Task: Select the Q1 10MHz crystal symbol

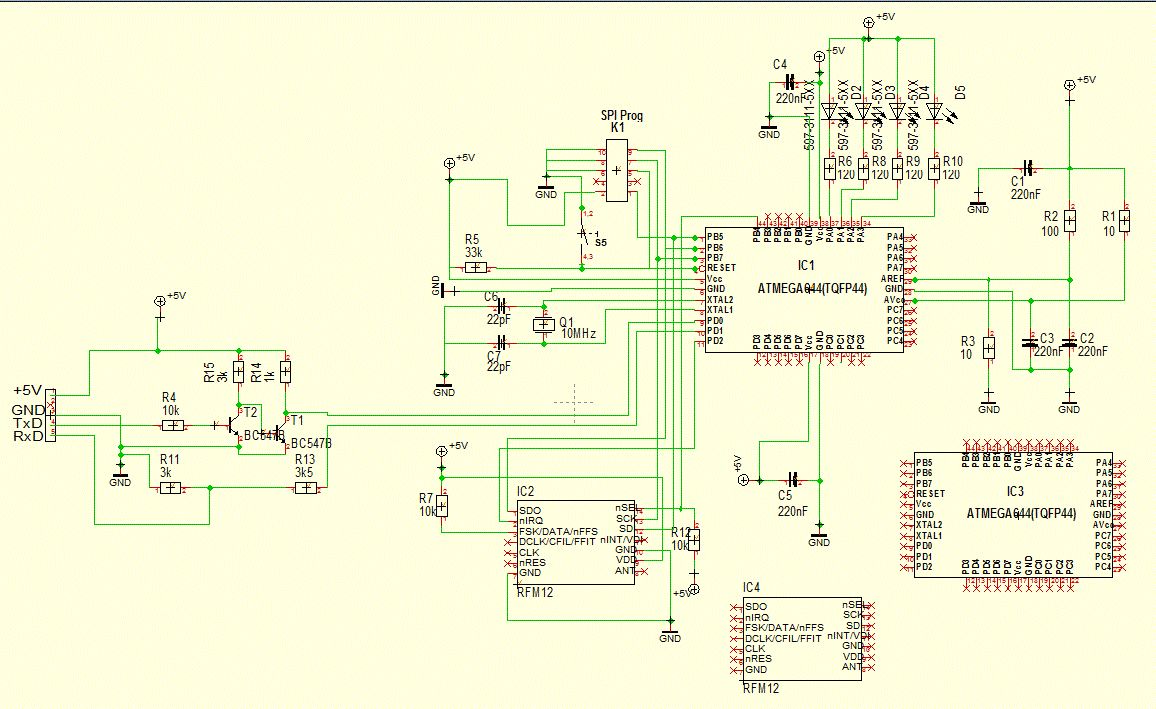Action: click(x=544, y=324)
